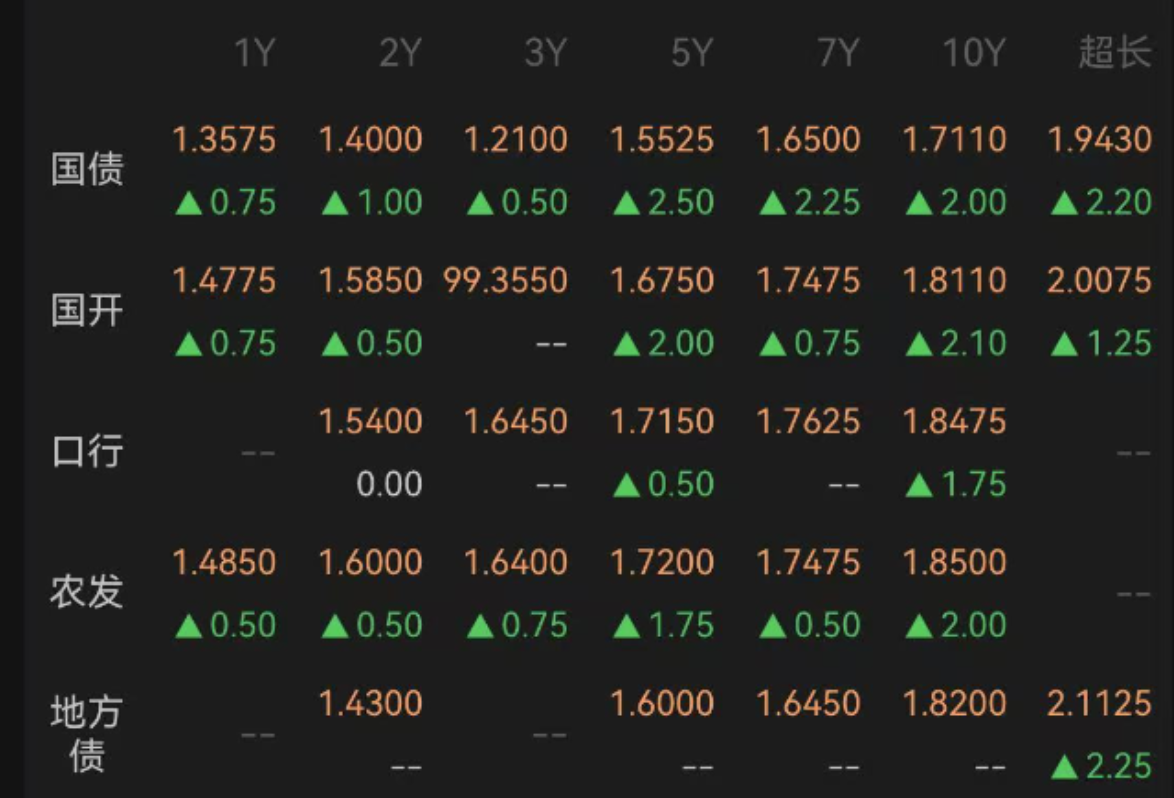Open the 国开 row label
The width and height of the screenshot is (1174, 798).
coord(87,310)
